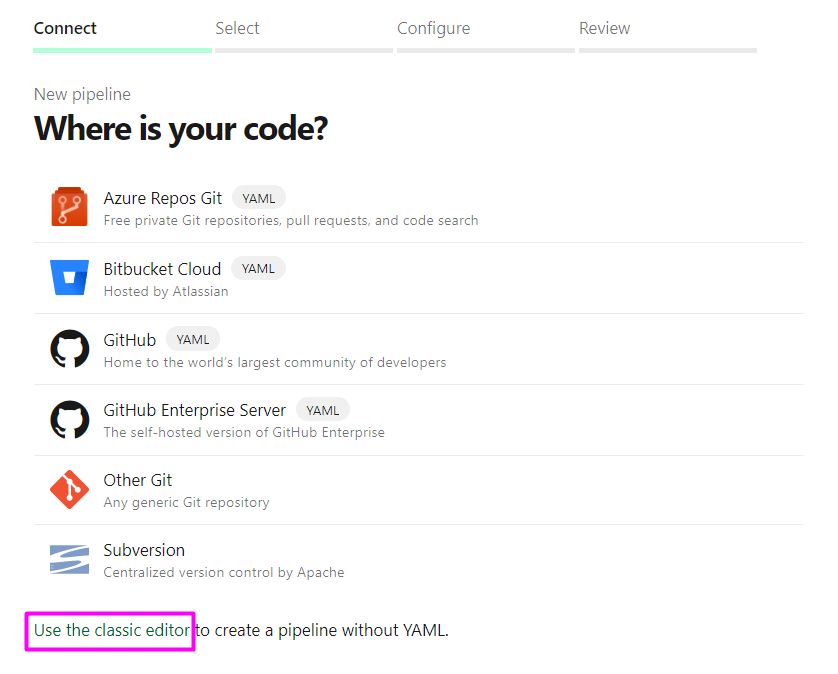Click 'Any generic Git repository' description
Image resolution: width=838 pixels, height=674 pixels.
187,502
